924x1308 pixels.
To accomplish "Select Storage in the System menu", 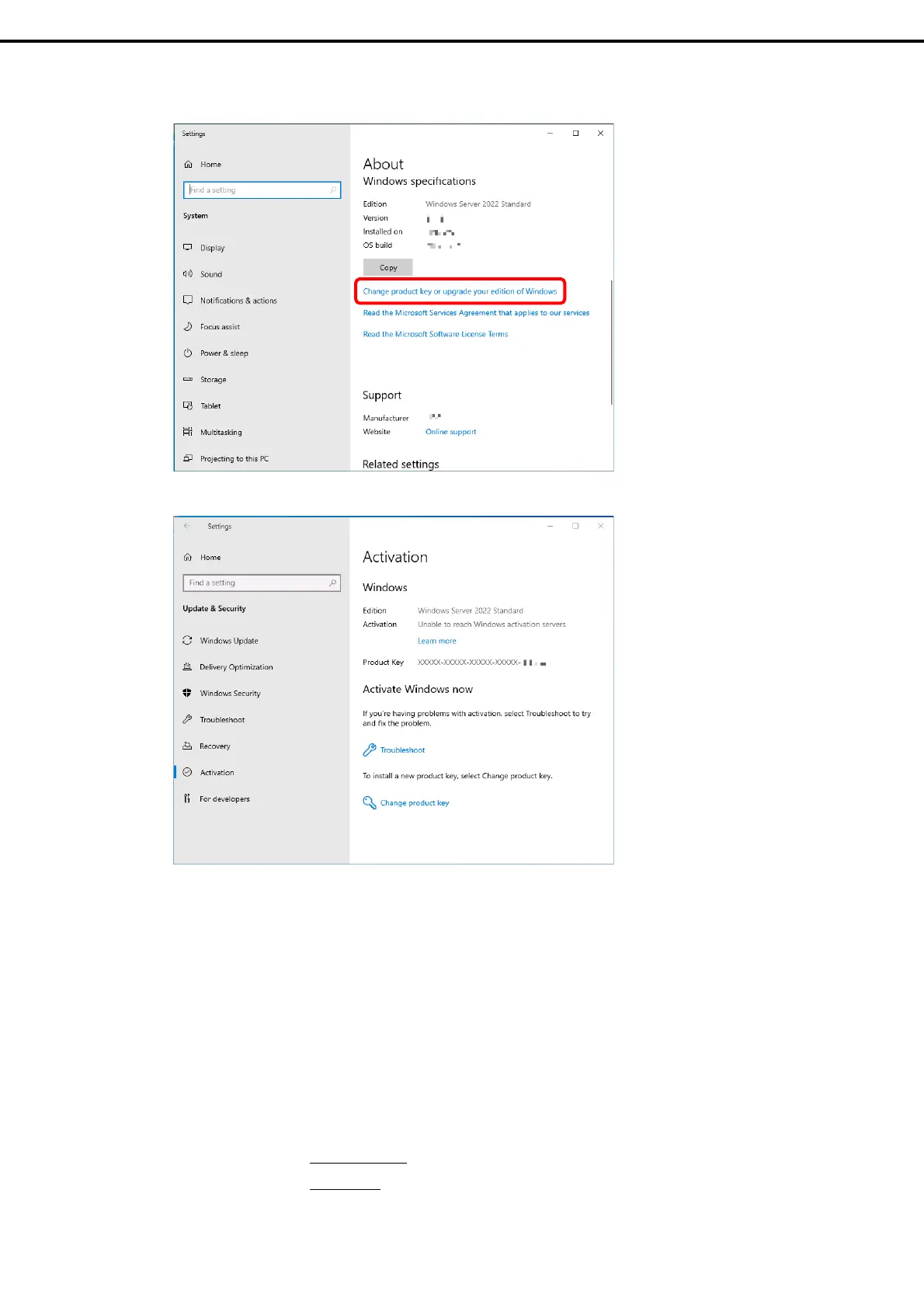I will pos(214,380).
